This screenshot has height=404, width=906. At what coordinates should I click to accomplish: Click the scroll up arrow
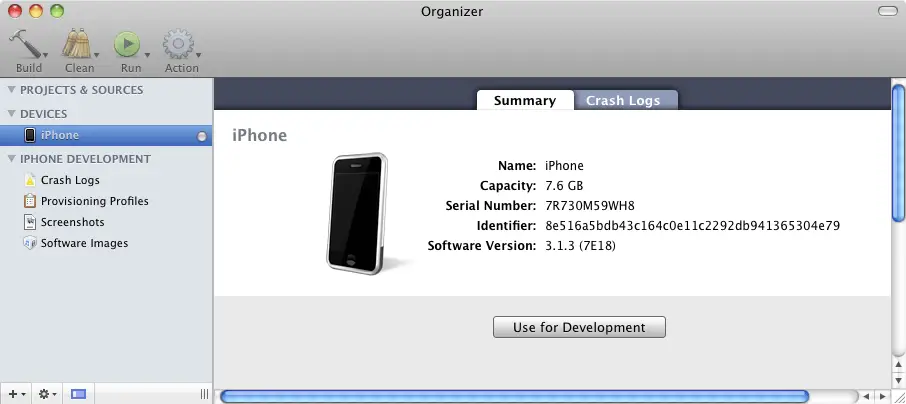click(x=898, y=365)
